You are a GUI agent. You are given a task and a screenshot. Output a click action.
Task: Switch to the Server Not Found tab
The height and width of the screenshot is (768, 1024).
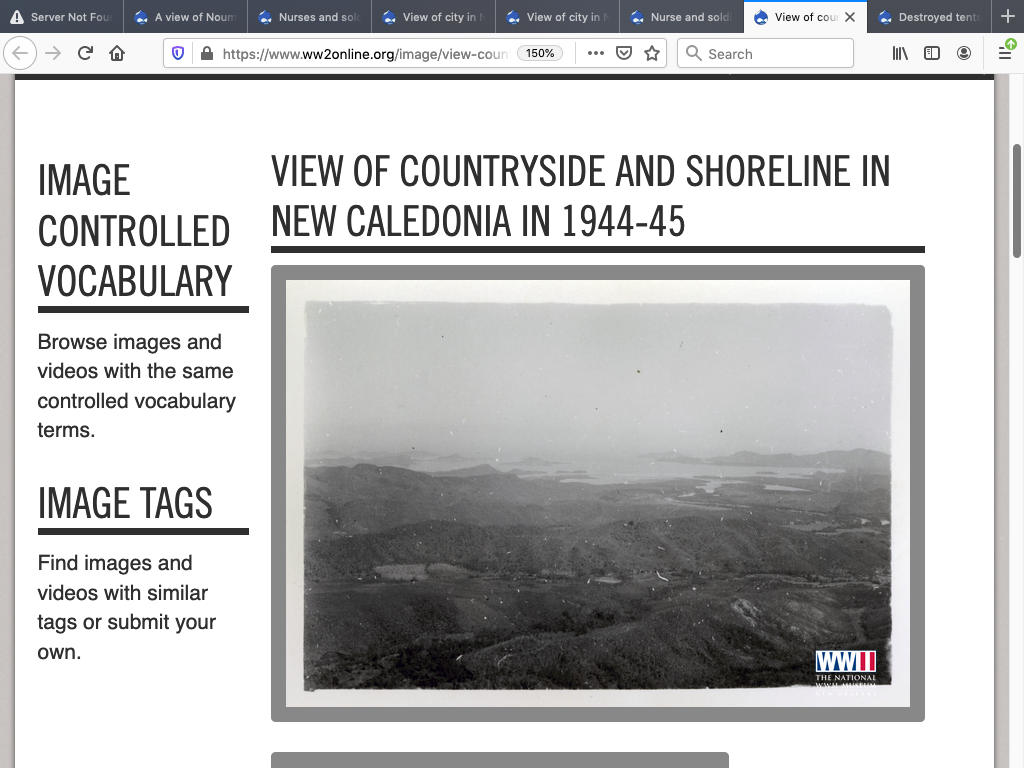click(x=62, y=17)
